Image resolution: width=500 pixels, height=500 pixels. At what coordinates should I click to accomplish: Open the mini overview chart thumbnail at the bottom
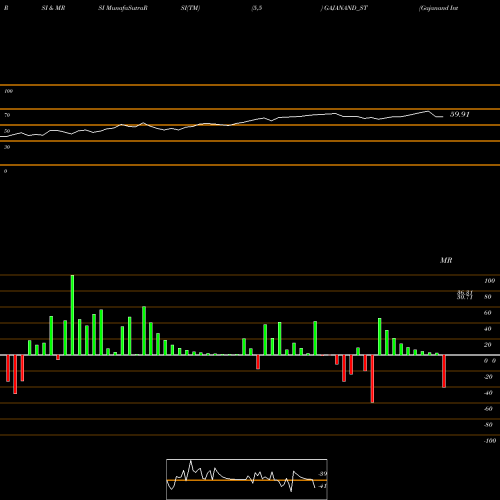pos(247,479)
